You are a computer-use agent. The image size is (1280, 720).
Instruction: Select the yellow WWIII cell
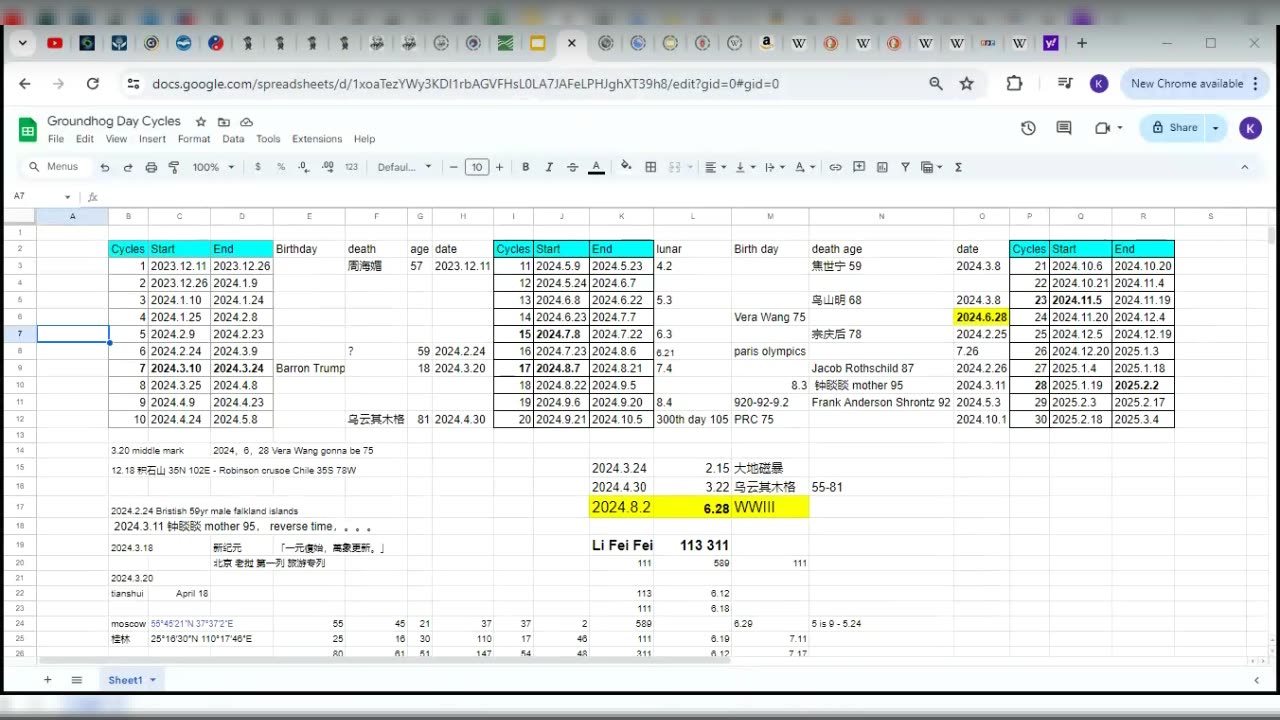pyautogui.click(x=770, y=508)
